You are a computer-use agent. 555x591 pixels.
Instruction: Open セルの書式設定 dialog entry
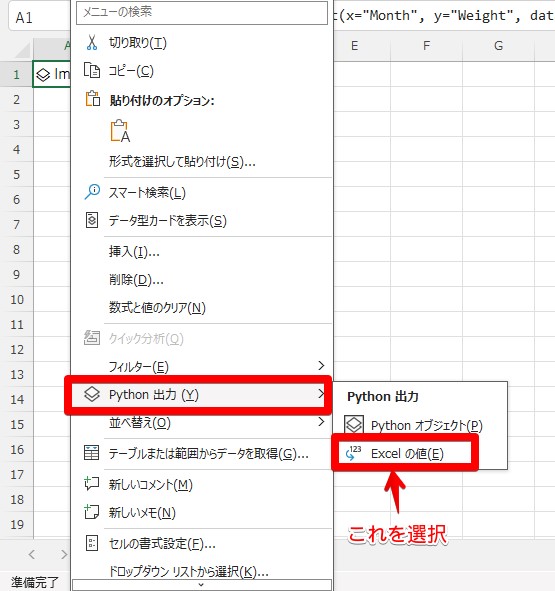pyautogui.click(x=162, y=544)
